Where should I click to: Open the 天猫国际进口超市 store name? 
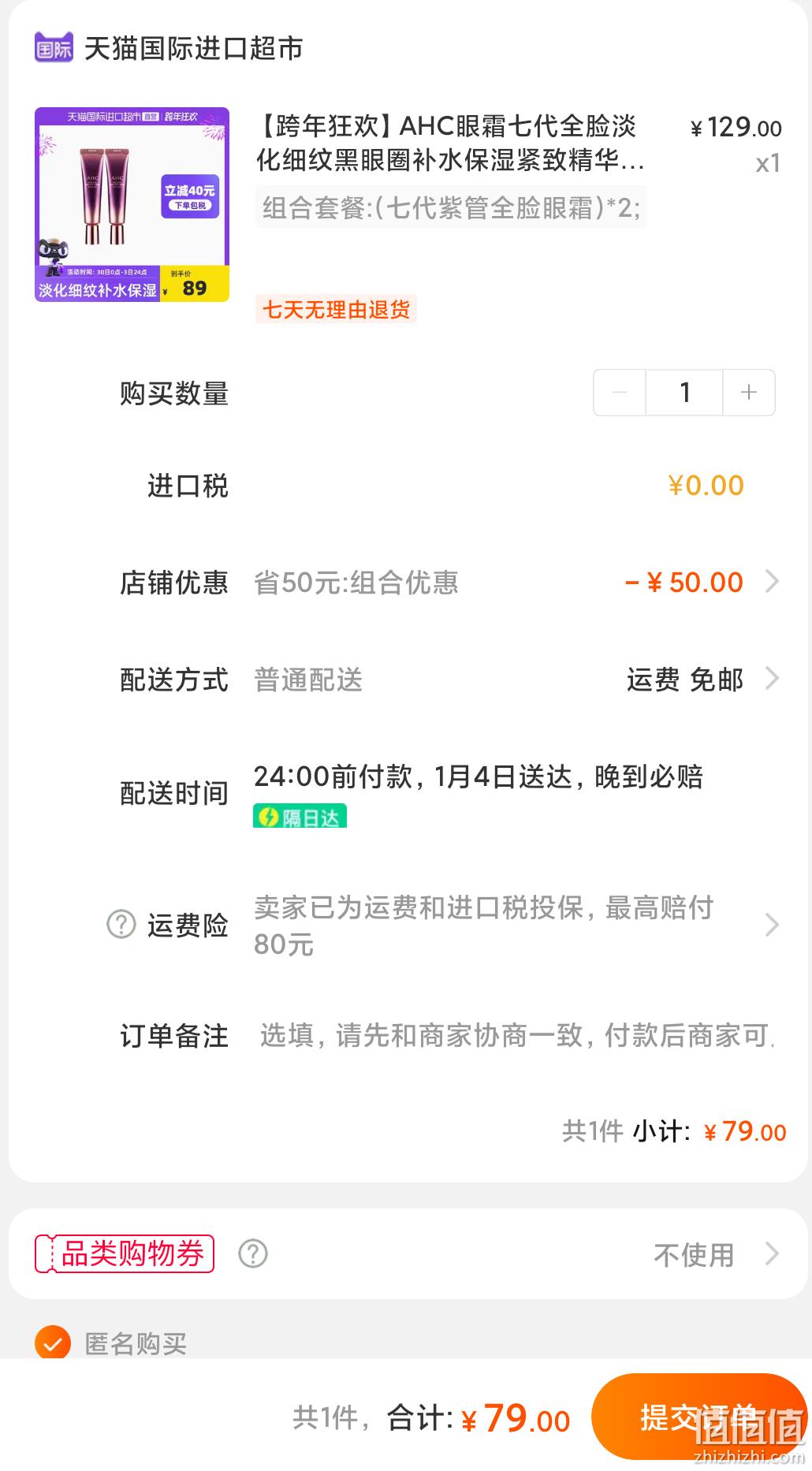[x=194, y=48]
